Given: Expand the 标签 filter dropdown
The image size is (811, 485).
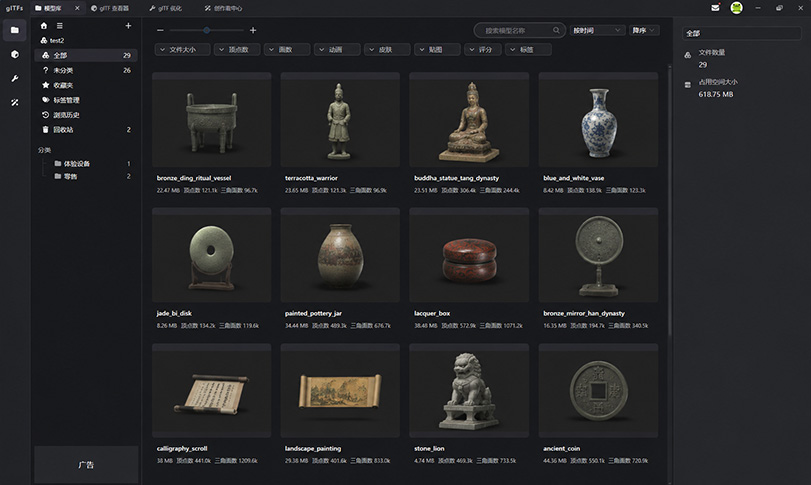Looking at the screenshot, I should point(528,50).
